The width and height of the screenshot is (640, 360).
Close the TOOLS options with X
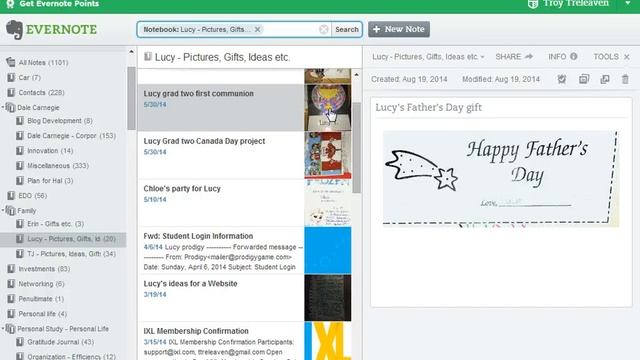tap(627, 57)
